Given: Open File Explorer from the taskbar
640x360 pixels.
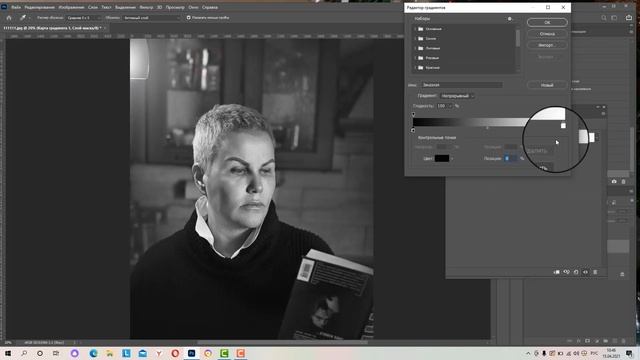Looking at the screenshot, I should 110,353.
